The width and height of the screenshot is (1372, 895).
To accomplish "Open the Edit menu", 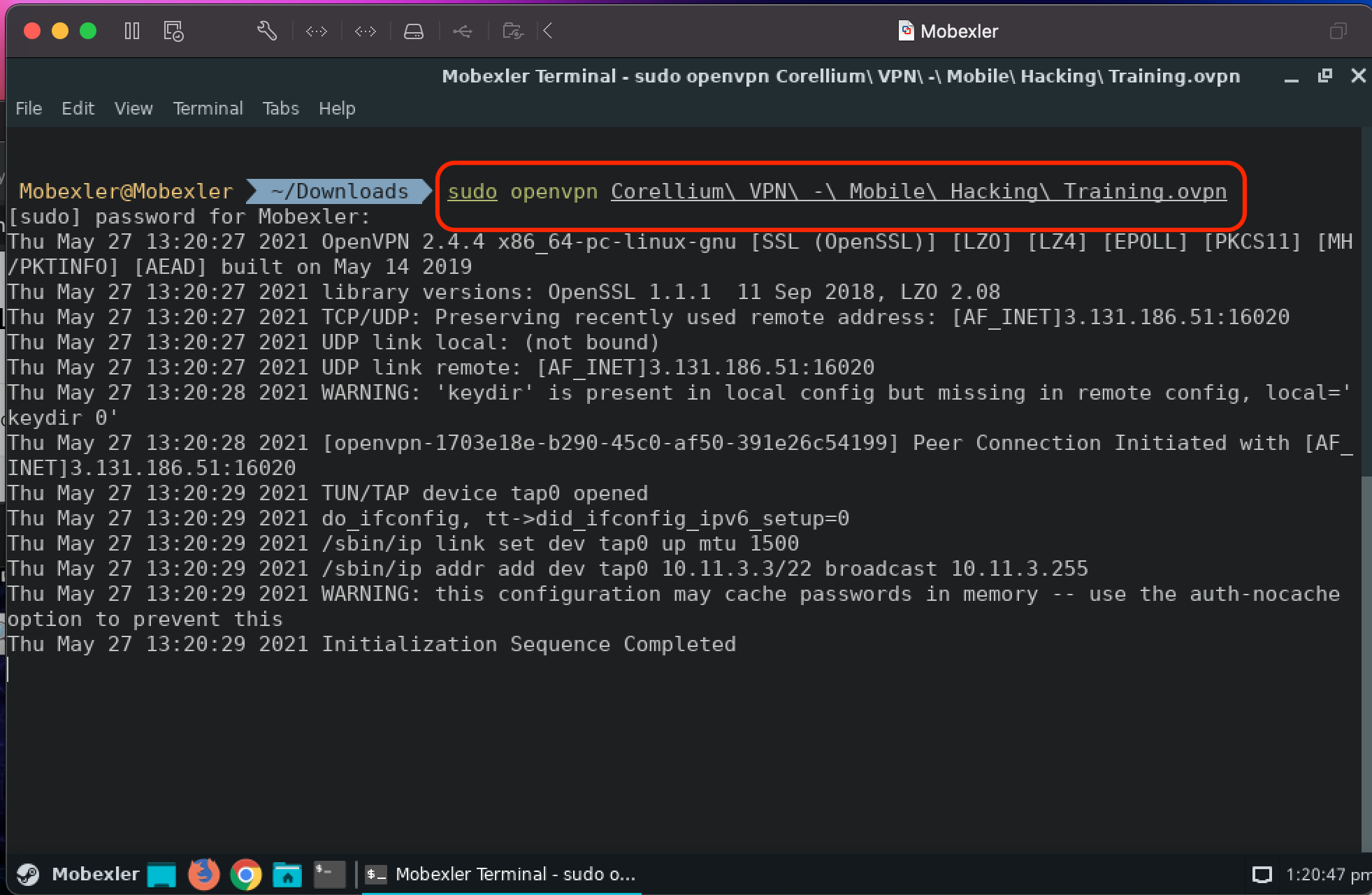I will click(78, 108).
